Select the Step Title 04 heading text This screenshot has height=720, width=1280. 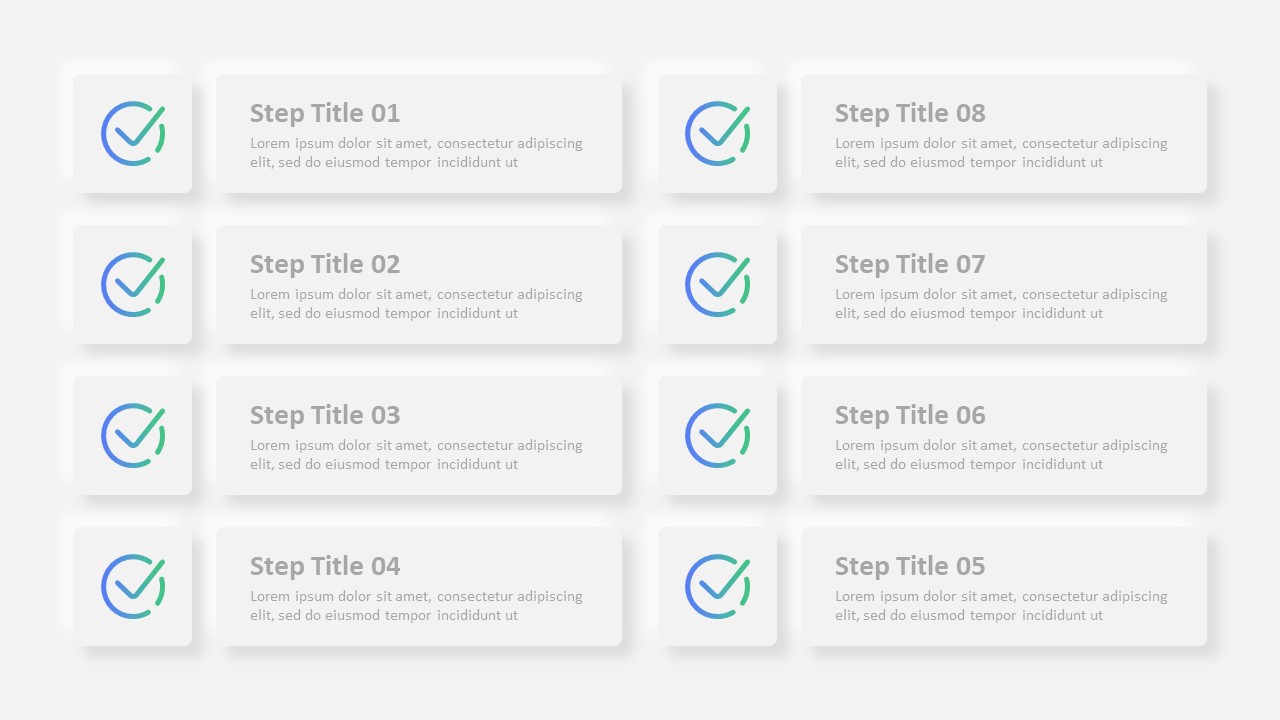click(325, 566)
